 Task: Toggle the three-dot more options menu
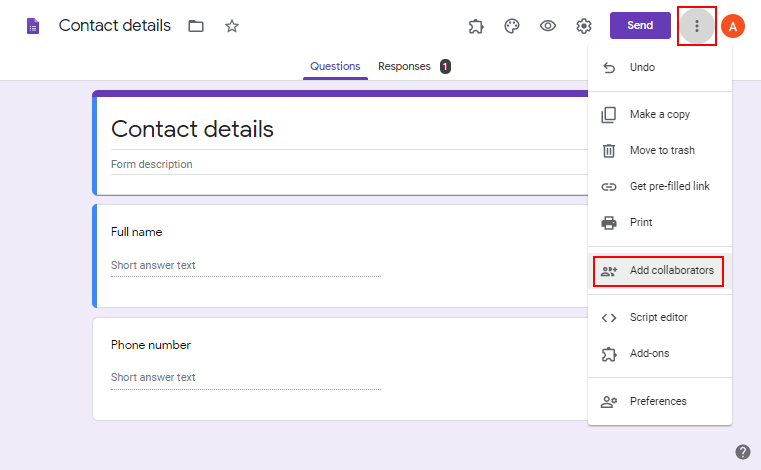[696, 26]
